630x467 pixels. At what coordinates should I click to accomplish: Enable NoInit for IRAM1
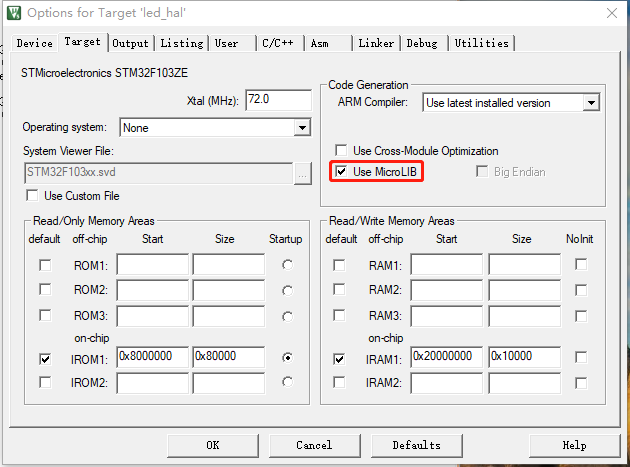[x=581, y=357]
